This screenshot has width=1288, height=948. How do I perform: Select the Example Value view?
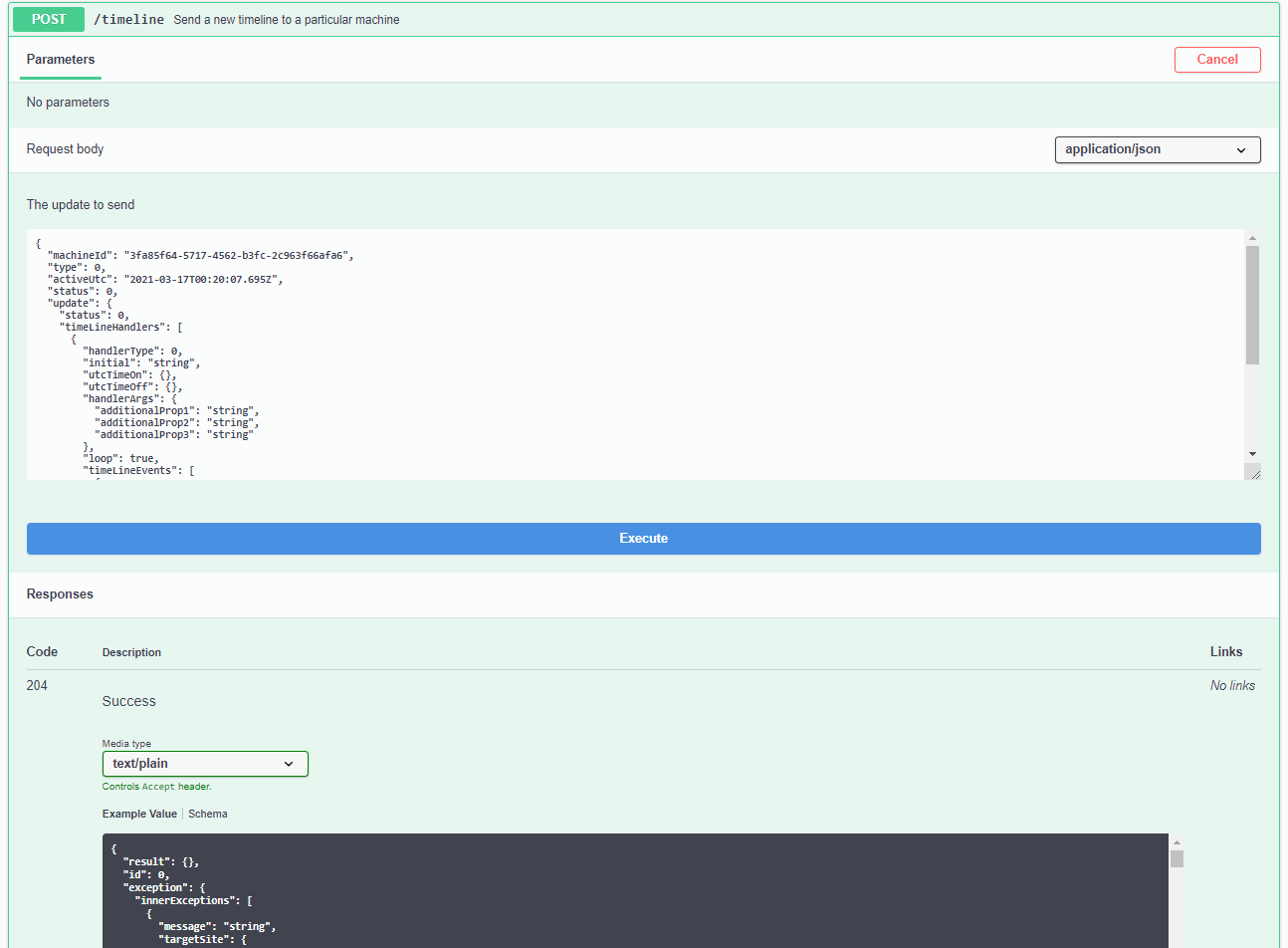point(139,814)
